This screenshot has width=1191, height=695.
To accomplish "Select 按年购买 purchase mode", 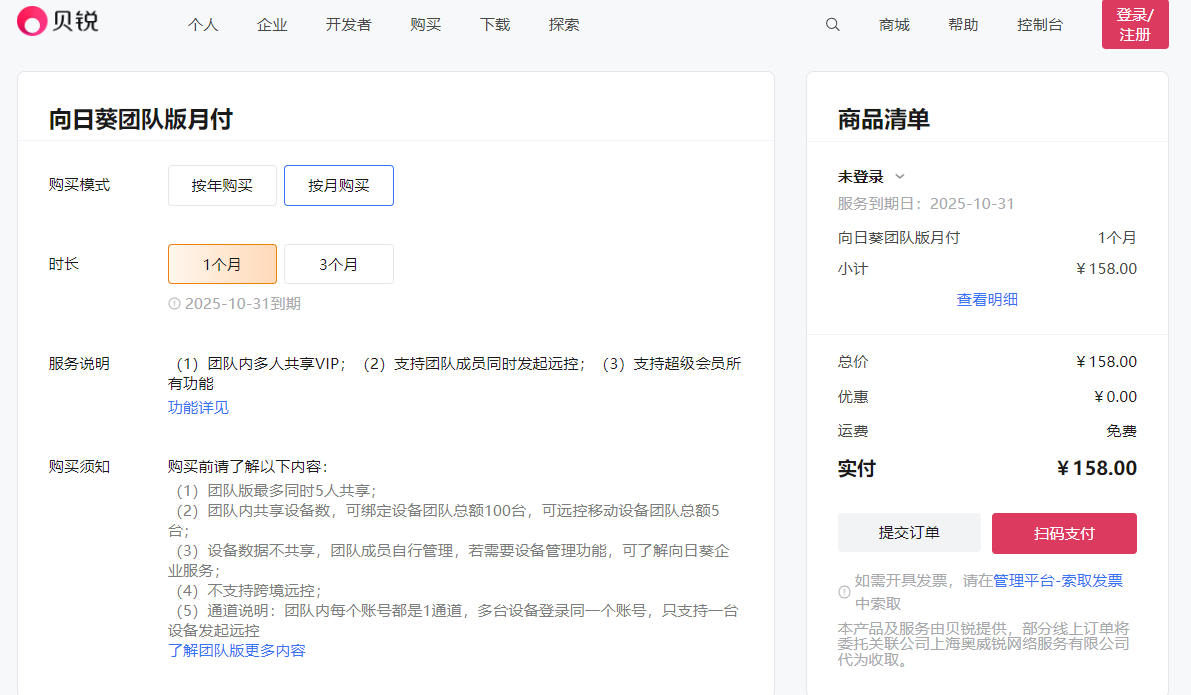I will (222, 185).
